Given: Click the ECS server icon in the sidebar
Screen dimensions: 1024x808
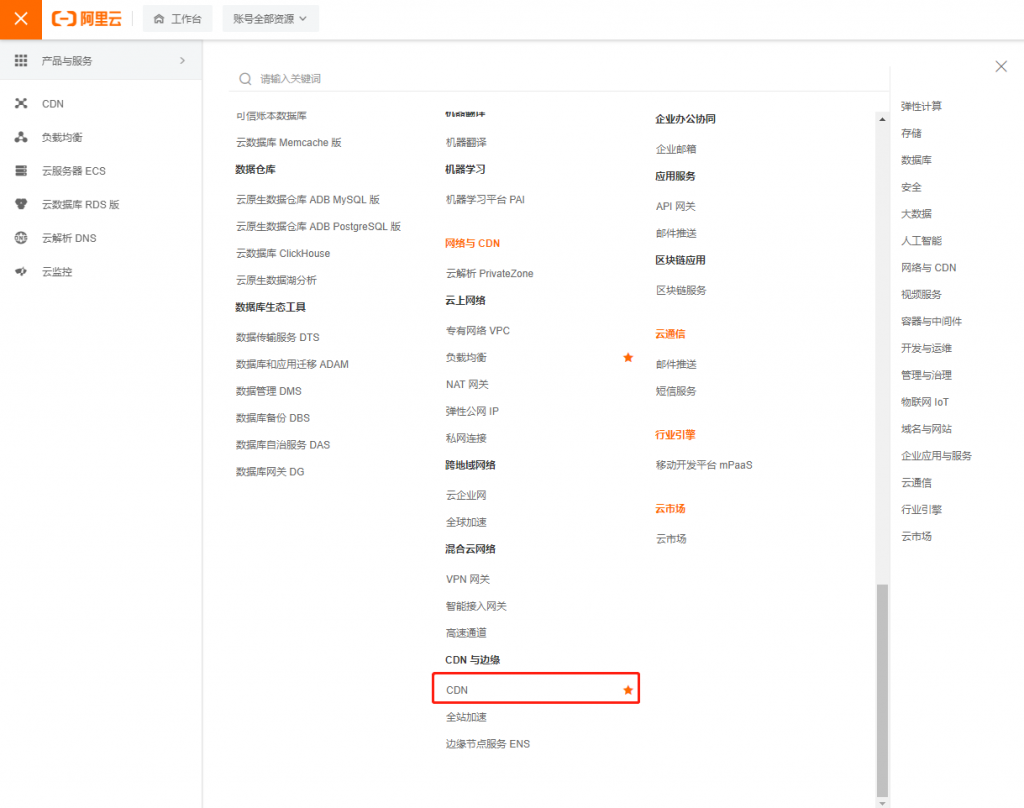Looking at the screenshot, I should (x=21, y=170).
